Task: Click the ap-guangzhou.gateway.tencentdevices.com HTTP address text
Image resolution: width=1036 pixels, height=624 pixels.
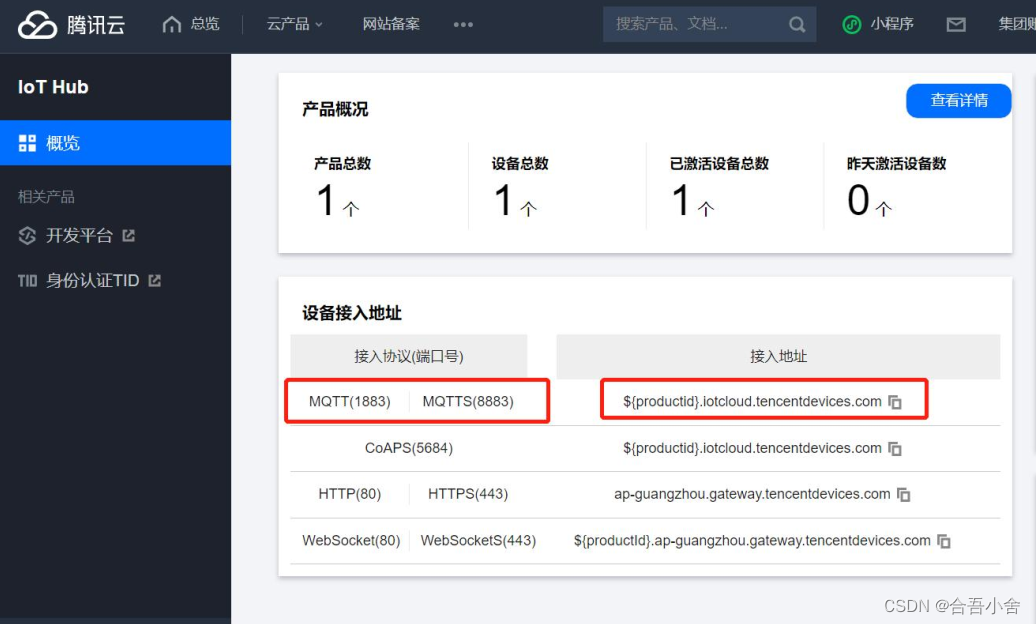Action: click(752, 494)
